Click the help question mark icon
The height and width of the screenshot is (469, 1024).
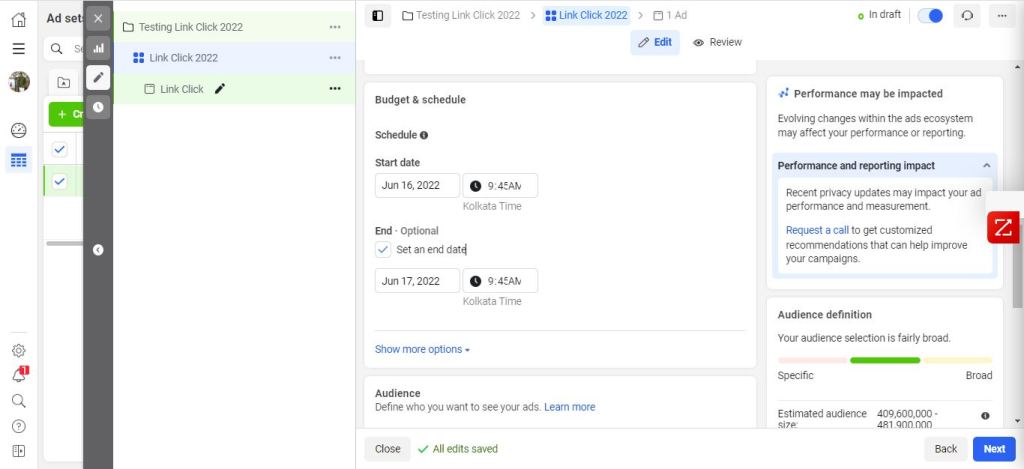tap(18, 426)
